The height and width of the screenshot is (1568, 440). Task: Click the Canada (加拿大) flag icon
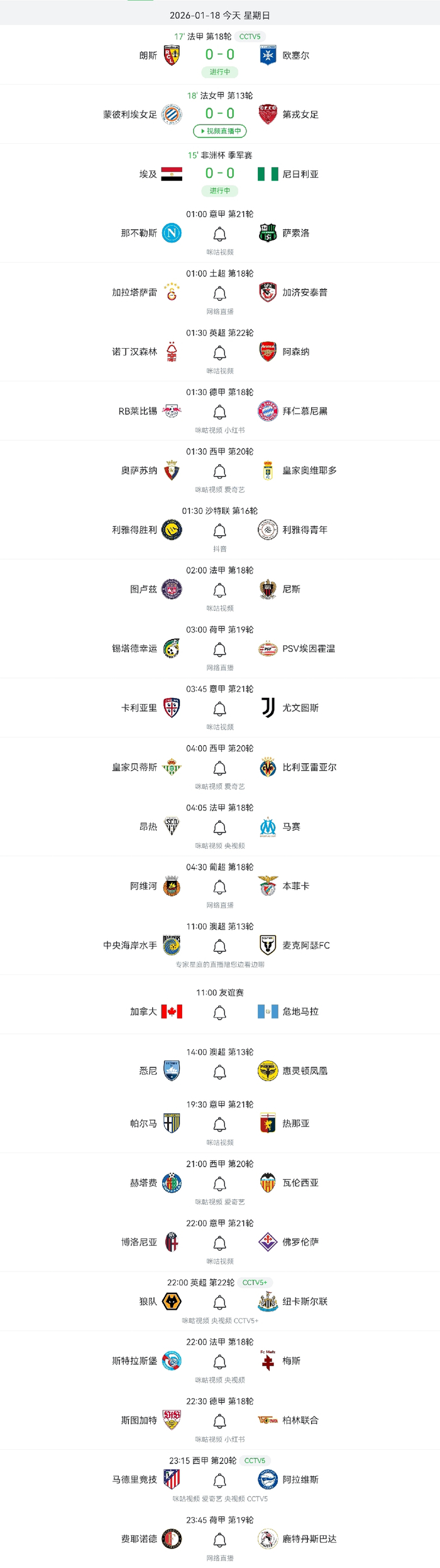click(x=172, y=1011)
